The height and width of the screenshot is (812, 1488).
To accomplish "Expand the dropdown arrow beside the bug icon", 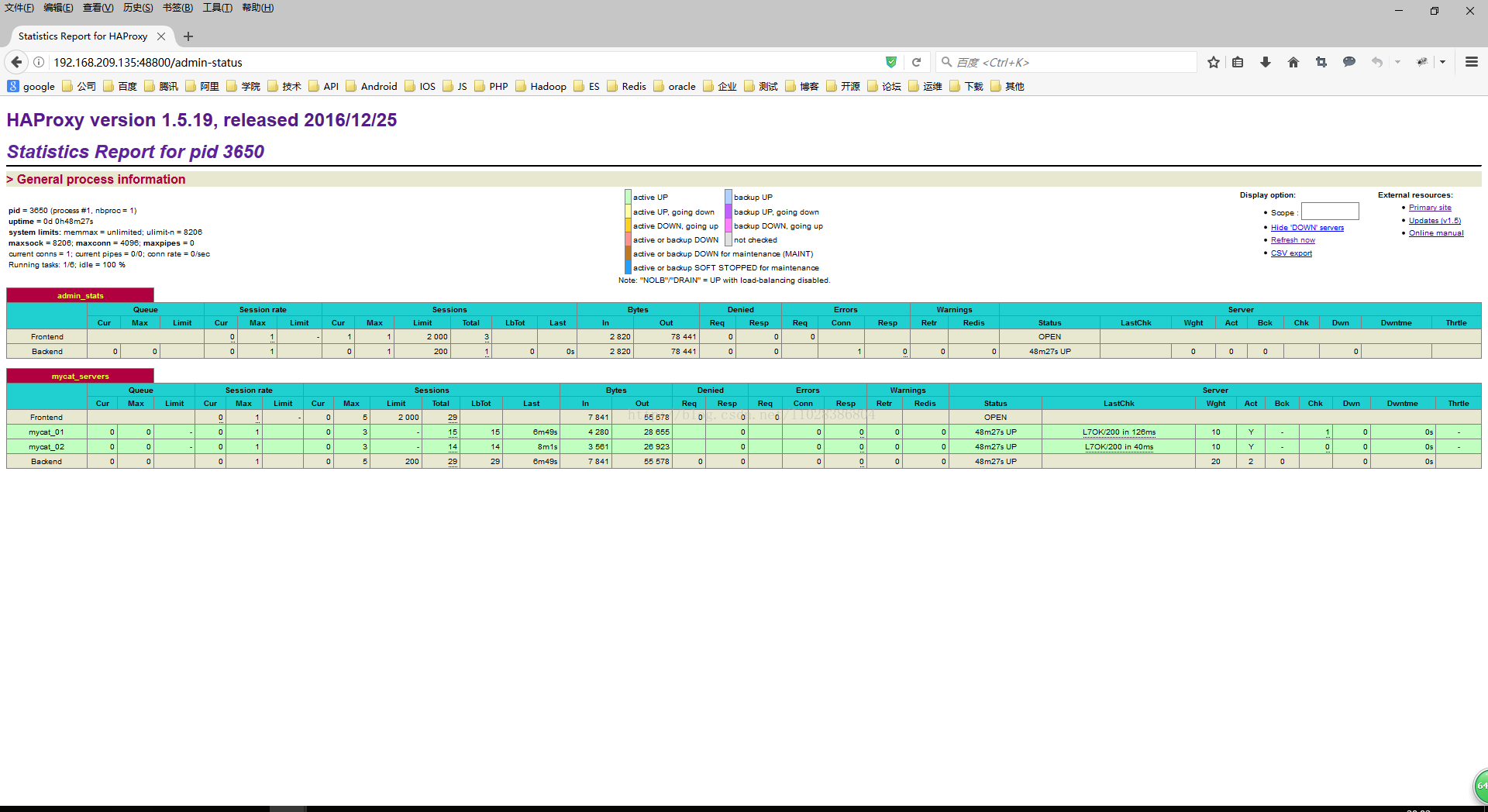I will click(x=1442, y=62).
